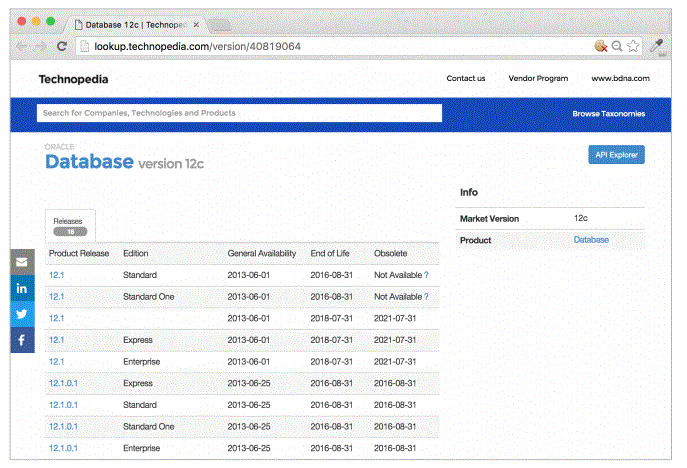Focus the Search for Companies field

pos(239,113)
